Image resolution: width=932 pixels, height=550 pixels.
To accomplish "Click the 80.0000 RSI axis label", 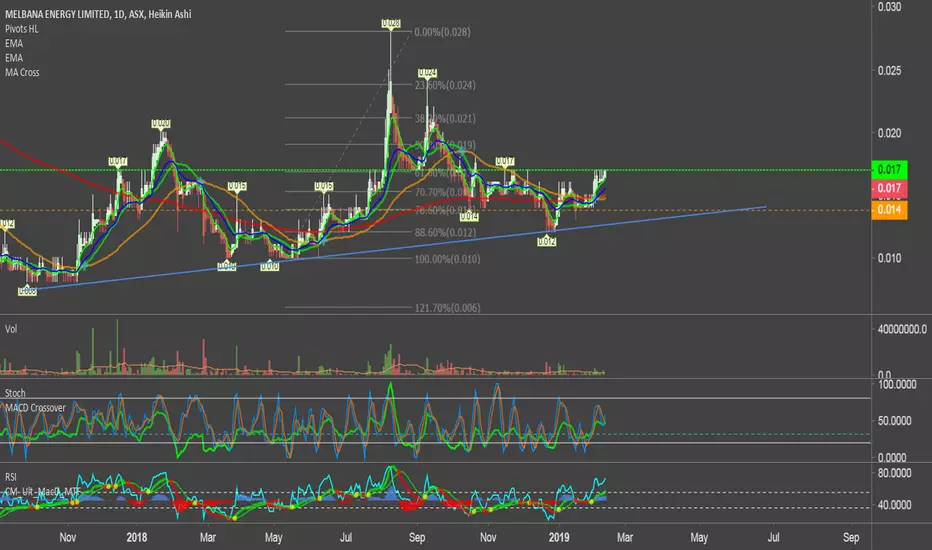I will coord(895,473).
